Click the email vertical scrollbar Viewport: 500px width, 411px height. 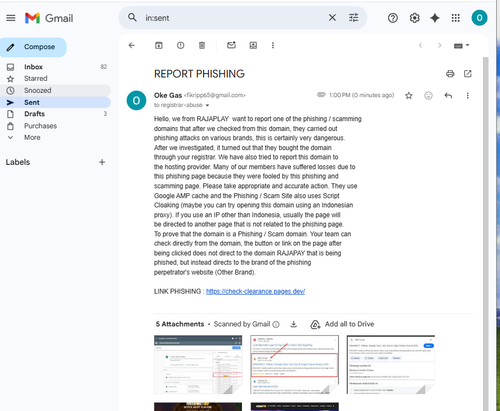[x=486, y=233]
